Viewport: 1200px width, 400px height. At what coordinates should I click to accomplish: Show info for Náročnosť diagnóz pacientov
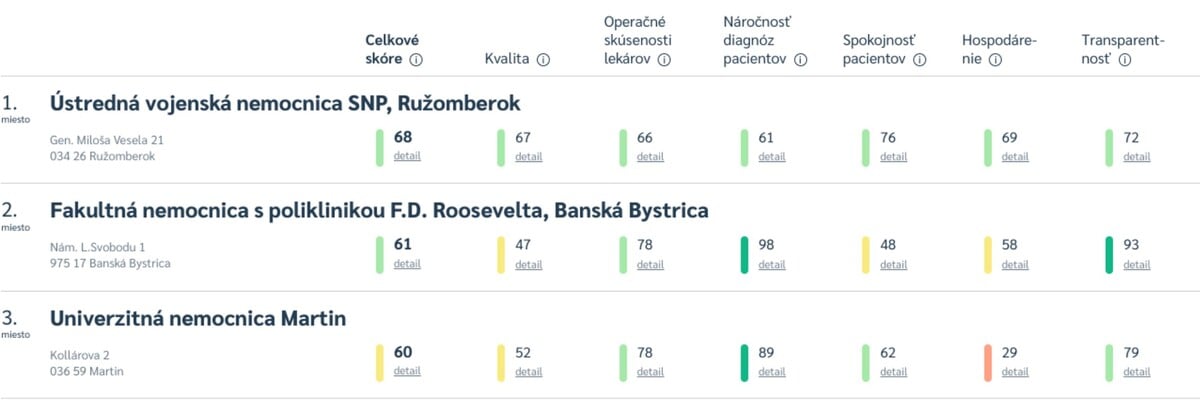[x=800, y=60]
